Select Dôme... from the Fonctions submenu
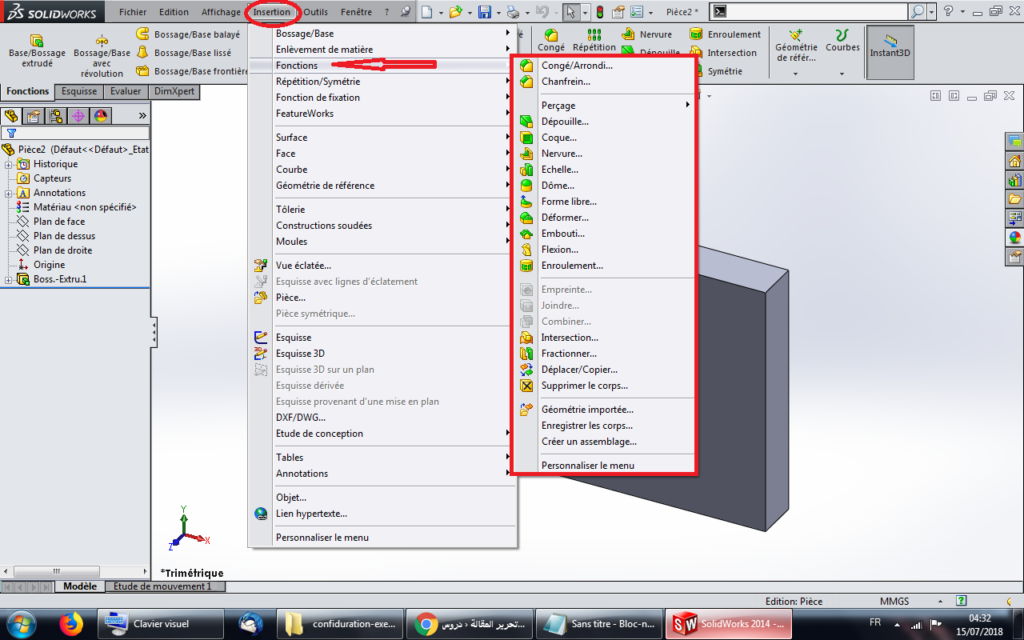 pos(557,186)
